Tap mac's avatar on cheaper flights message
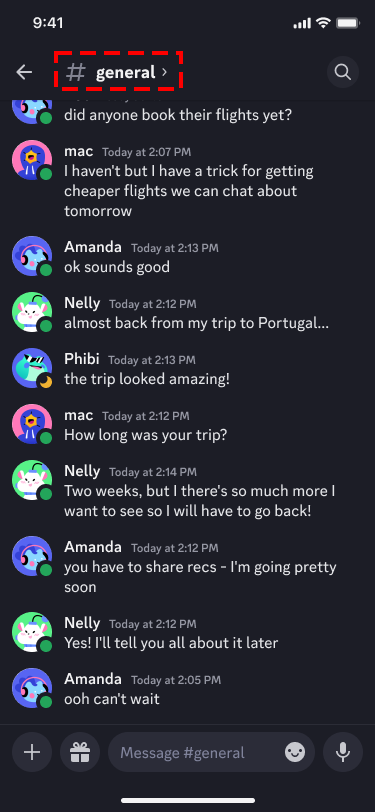 pyautogui.click(x=32, y=160)
